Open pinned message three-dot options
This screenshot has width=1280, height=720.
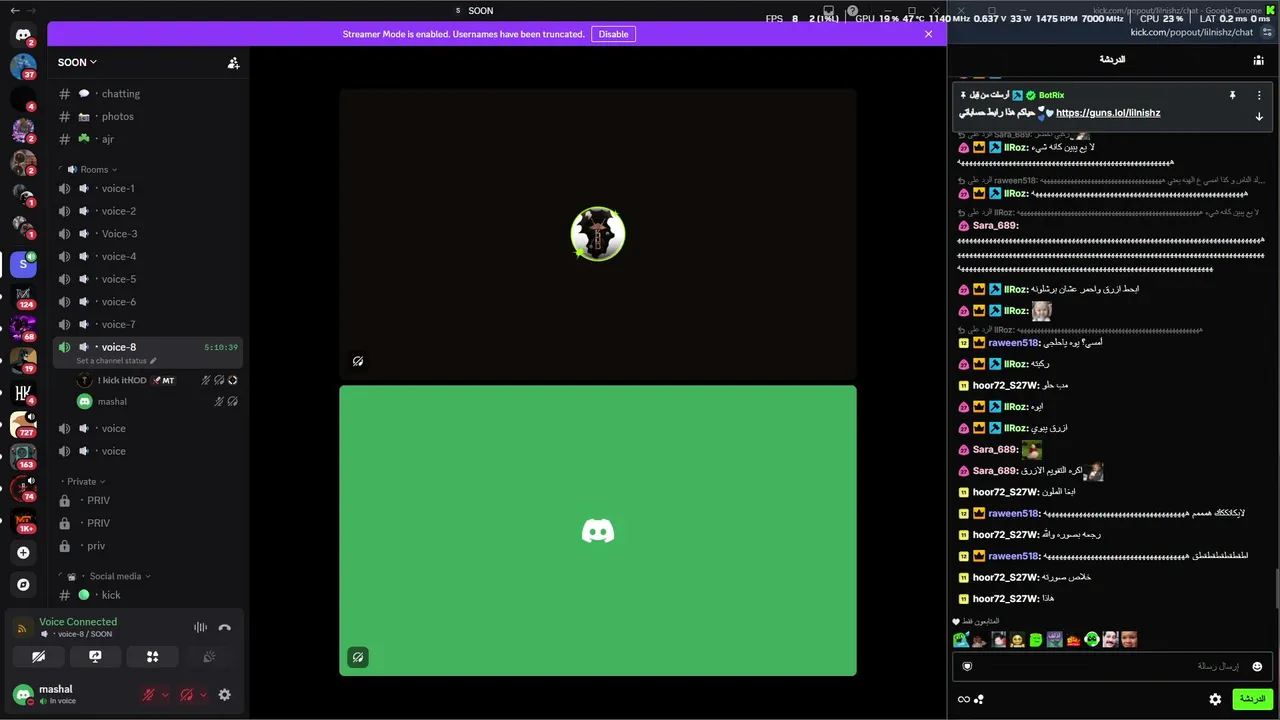point(1259,95)
